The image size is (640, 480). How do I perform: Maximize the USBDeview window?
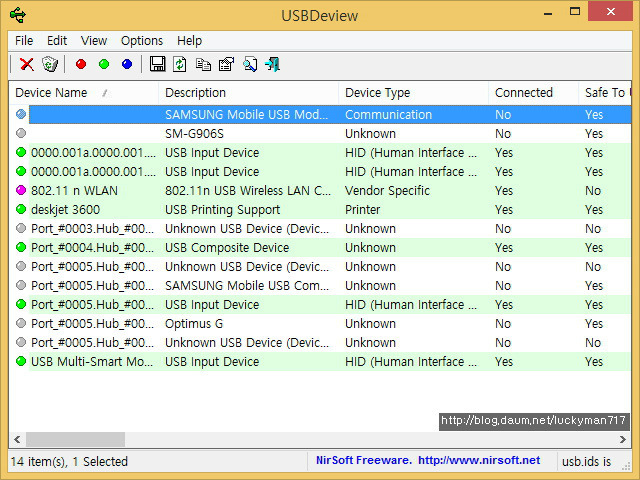(x=575, y=11)
